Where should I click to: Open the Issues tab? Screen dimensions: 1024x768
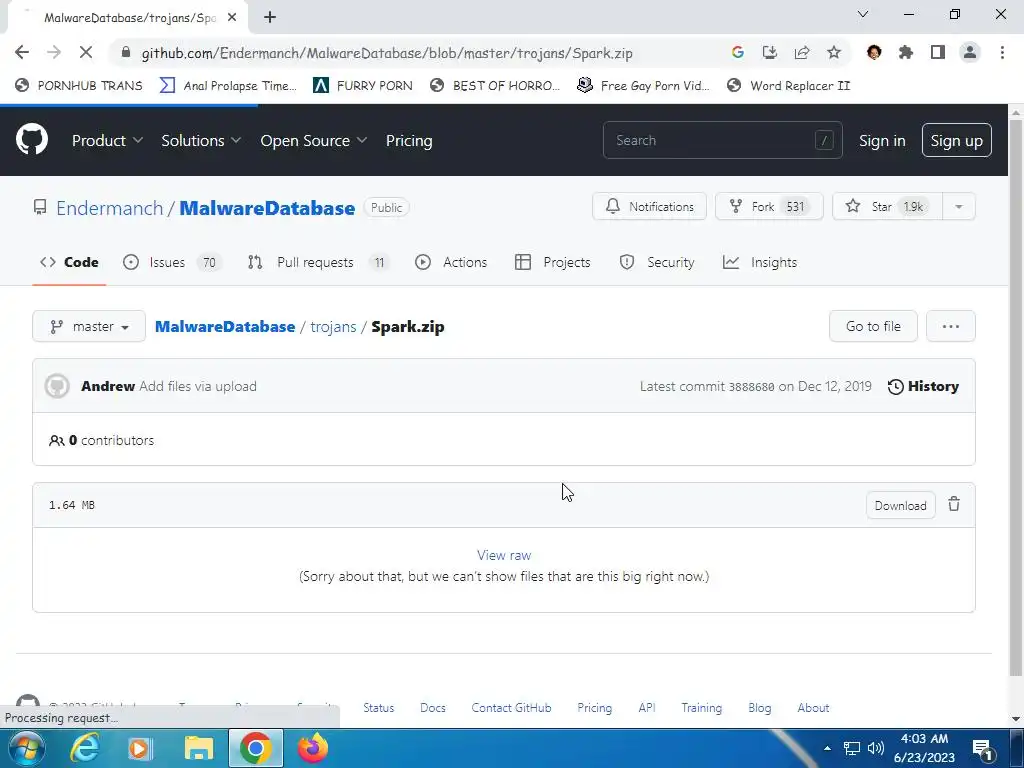172,262
